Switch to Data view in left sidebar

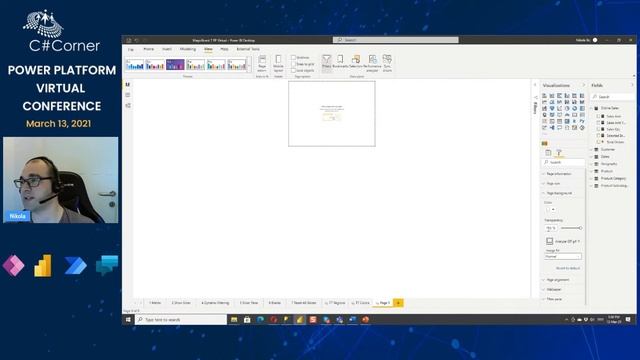tap(128, 95)
